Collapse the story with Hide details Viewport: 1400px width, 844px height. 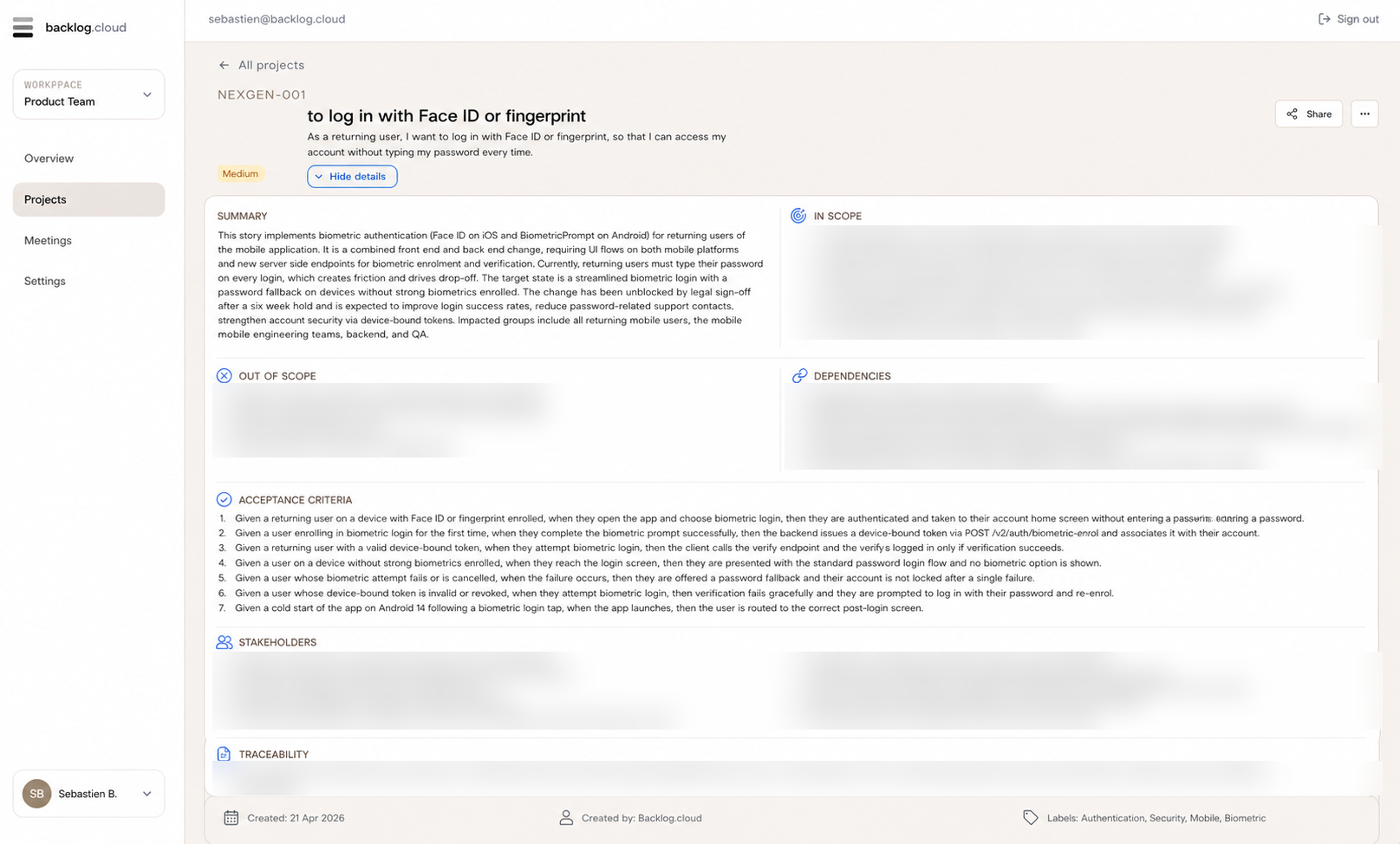tap(352, 176)
